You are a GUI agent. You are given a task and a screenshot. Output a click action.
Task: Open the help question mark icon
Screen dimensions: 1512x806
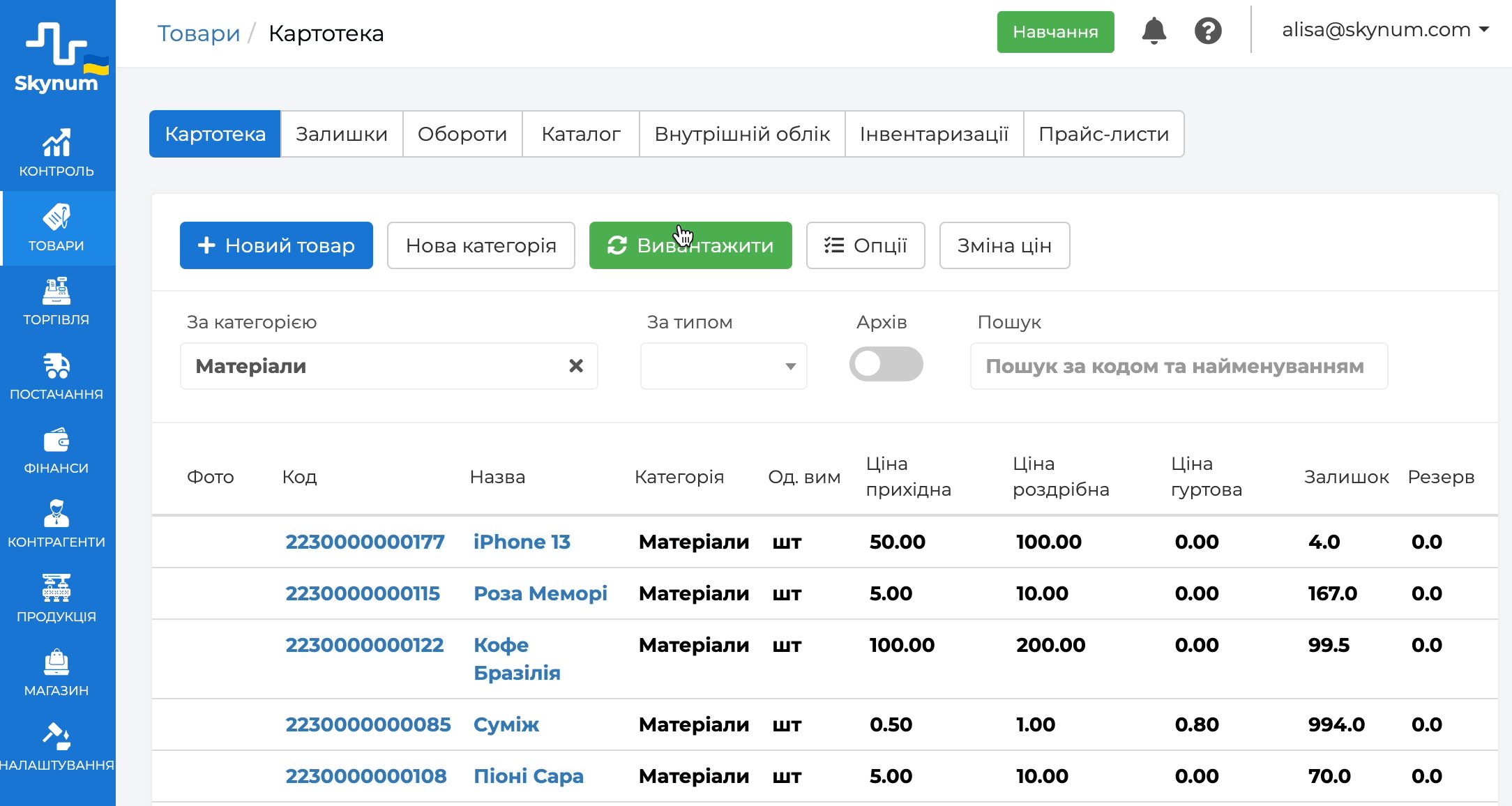tap(1208, 31)
